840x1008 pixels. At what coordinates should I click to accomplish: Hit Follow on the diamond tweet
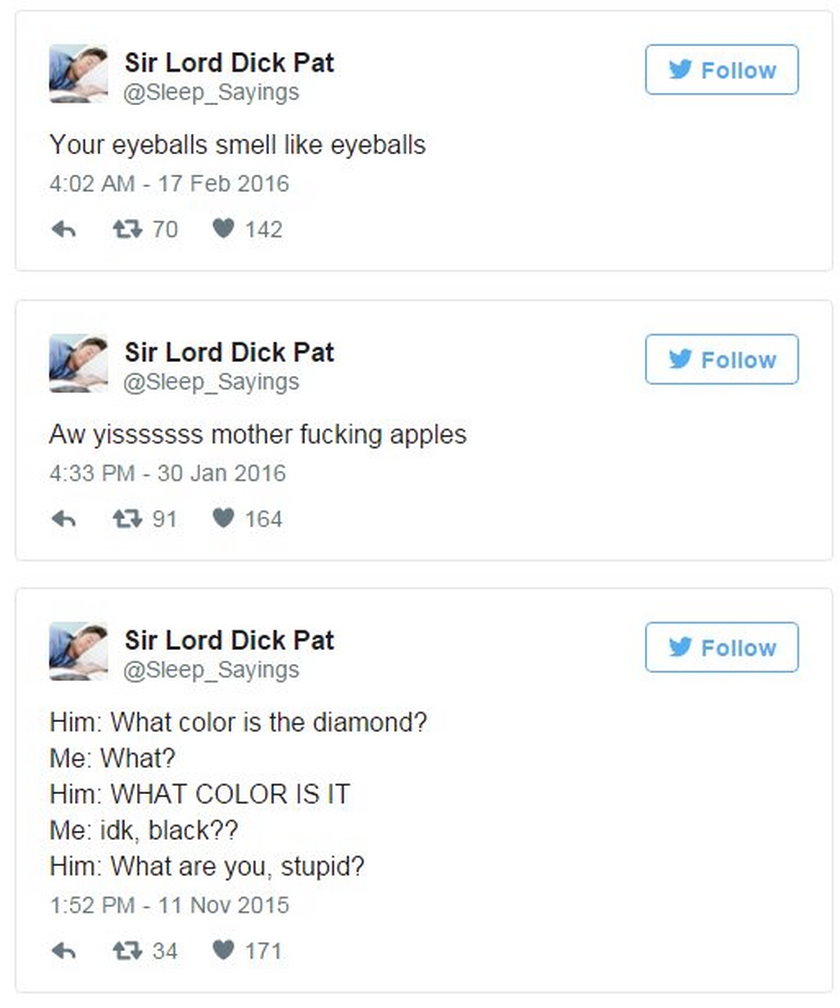pyautogui.click(x=721, y=648)
